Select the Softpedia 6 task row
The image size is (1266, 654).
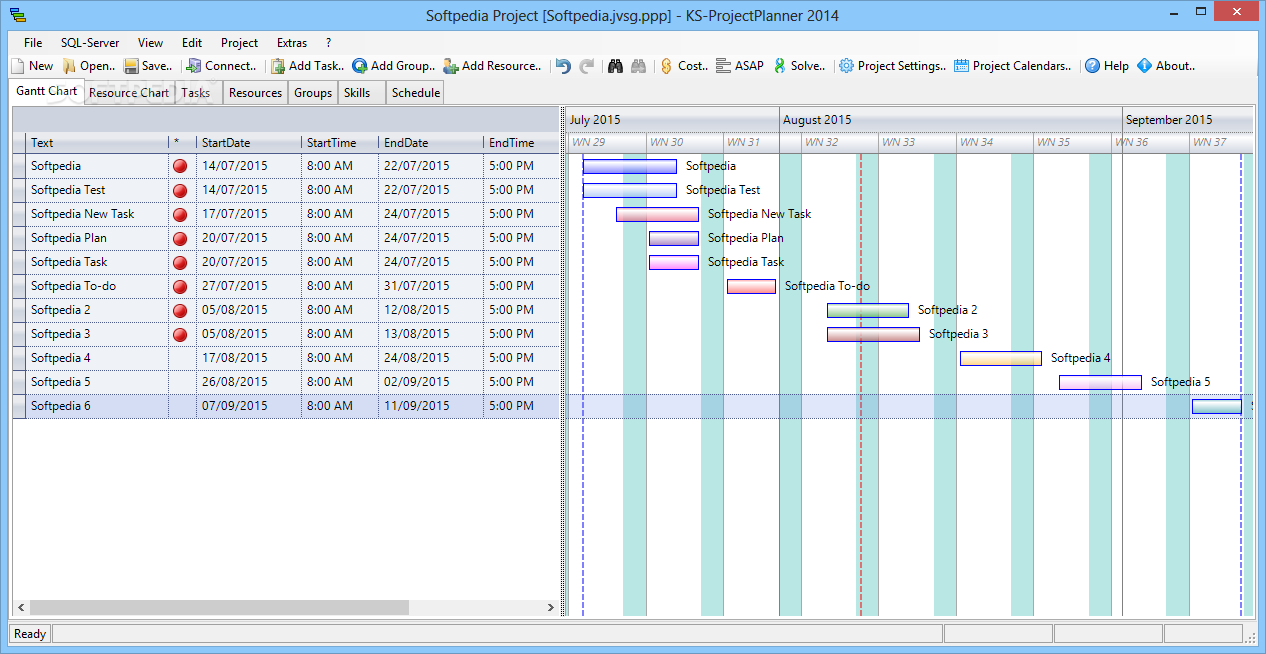click(286, 406)
